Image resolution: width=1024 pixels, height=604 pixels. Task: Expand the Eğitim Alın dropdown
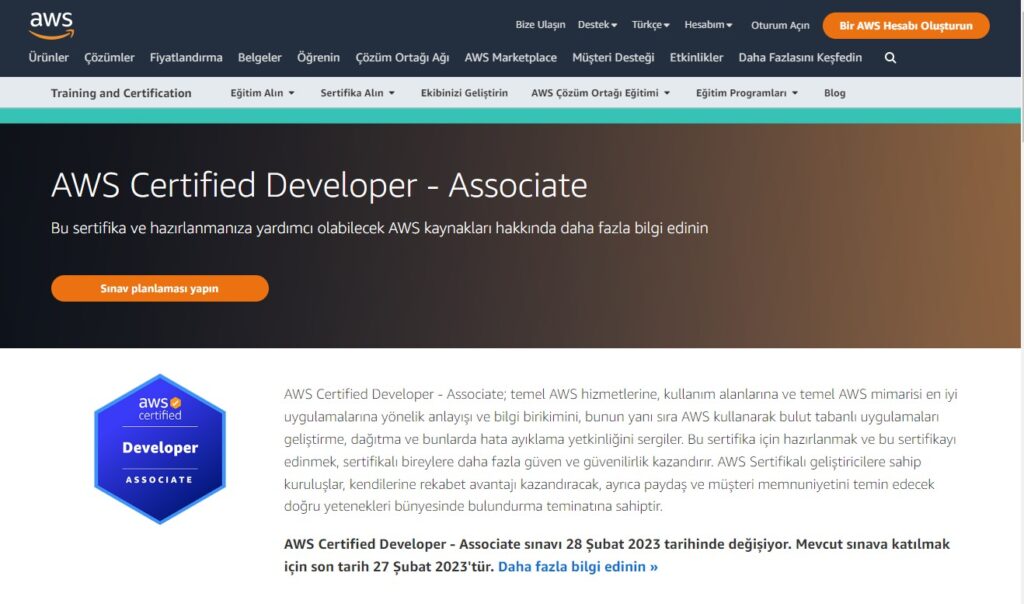click(263, 93)
